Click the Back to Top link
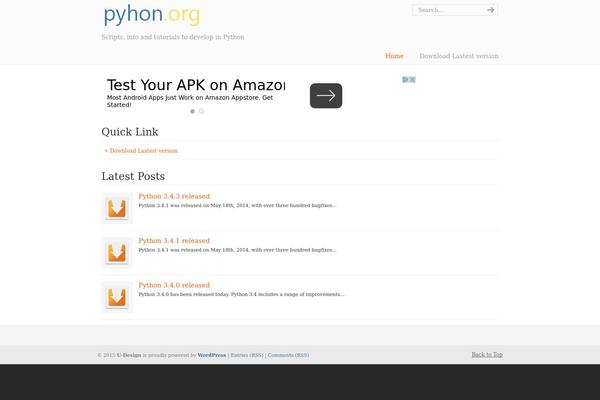The image size is (600, 400). click(x=487, y=354)
